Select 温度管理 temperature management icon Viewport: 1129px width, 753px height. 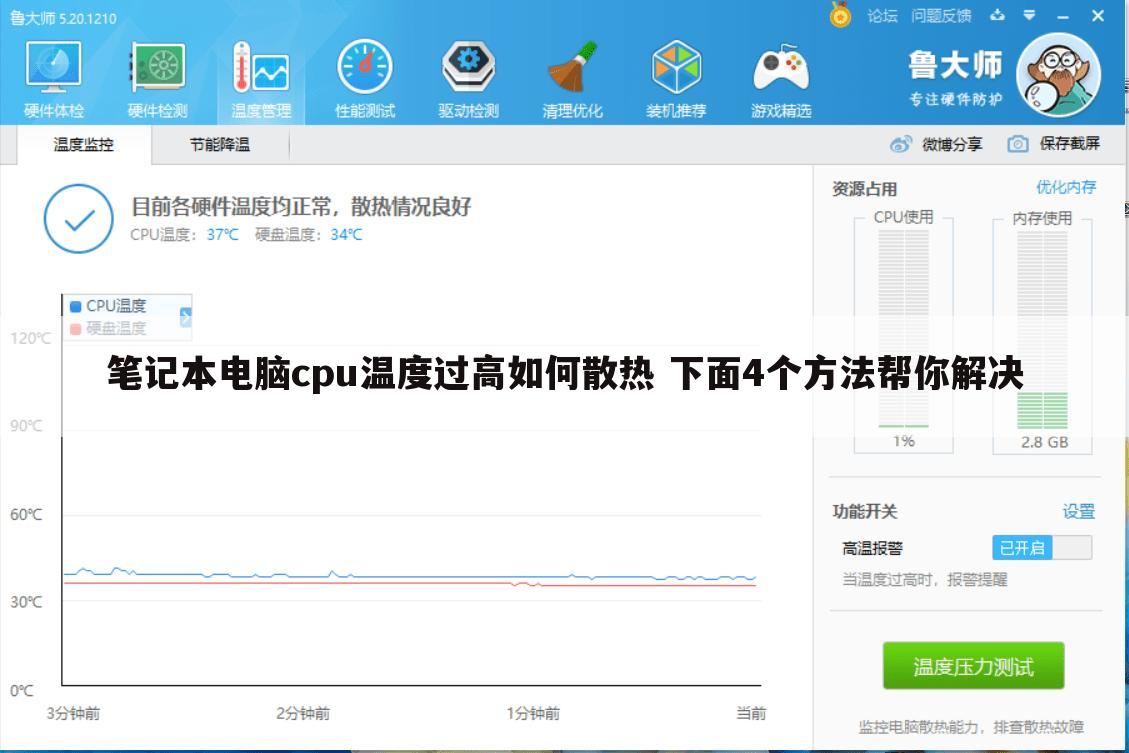point(261,78)
